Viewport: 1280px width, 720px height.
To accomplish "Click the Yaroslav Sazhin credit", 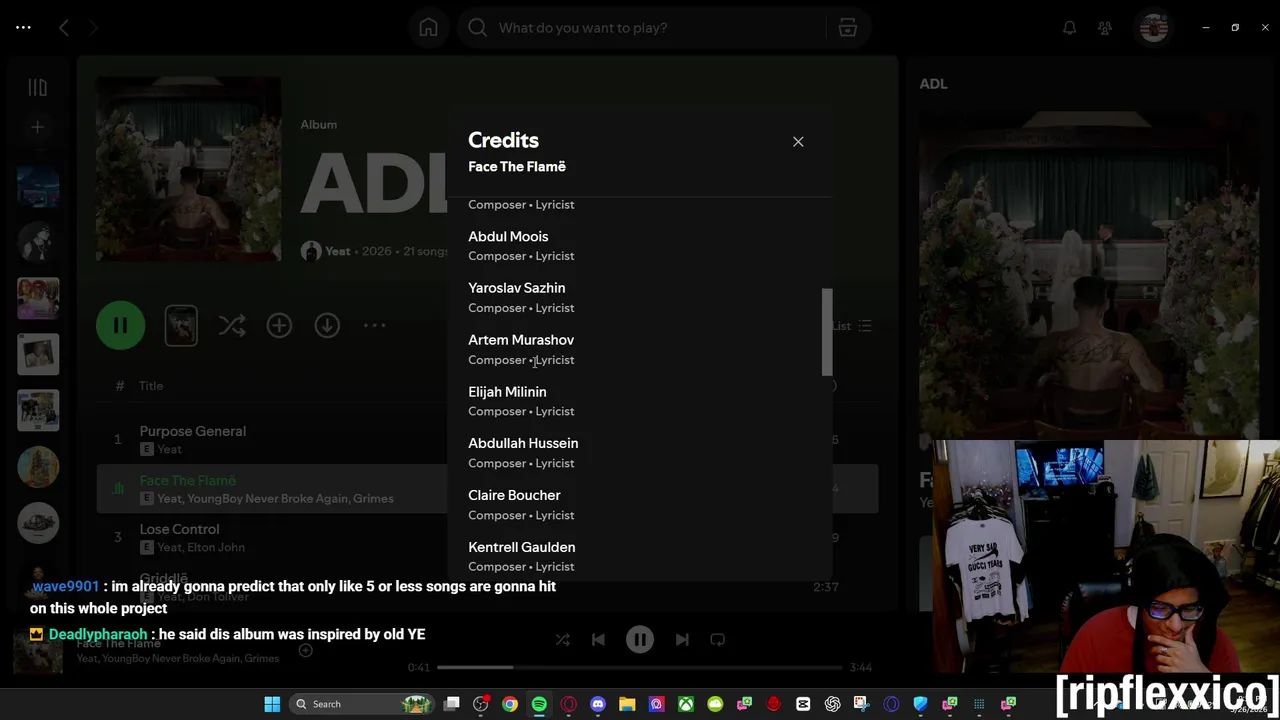I will click(516, 288).
